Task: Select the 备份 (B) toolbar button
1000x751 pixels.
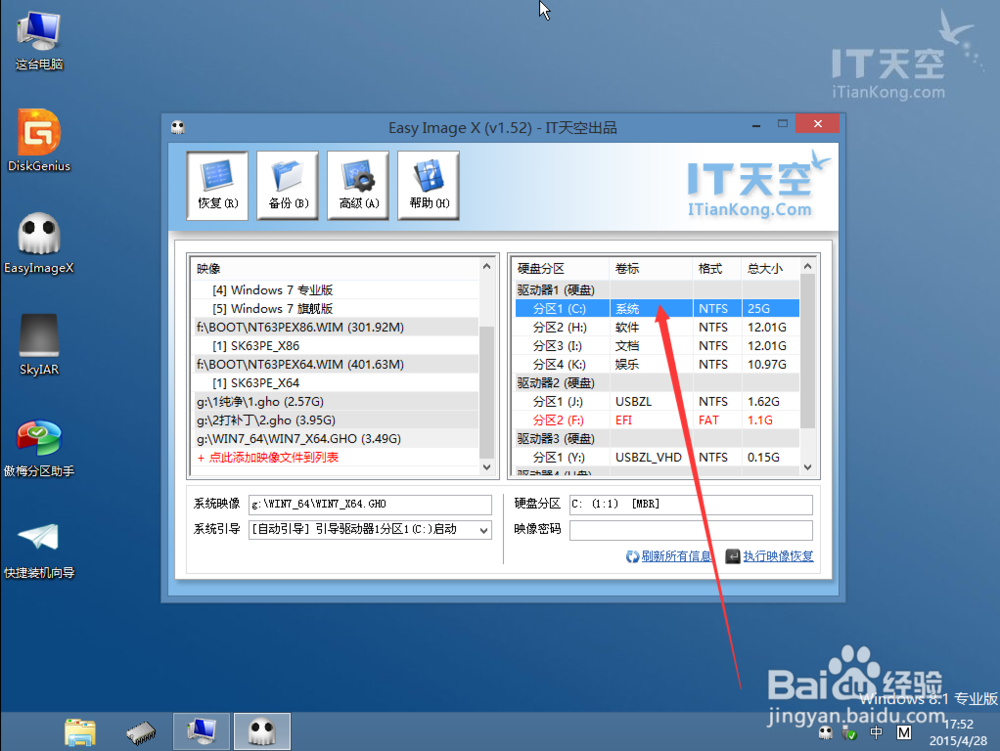Action: tap(288, 186)
